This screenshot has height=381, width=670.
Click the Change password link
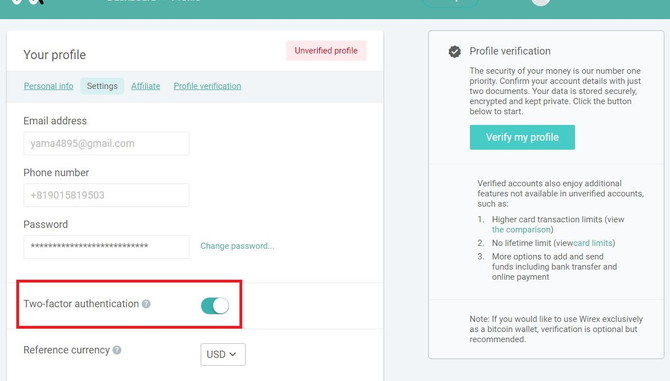pyautogui.click(x=237, y=246)
